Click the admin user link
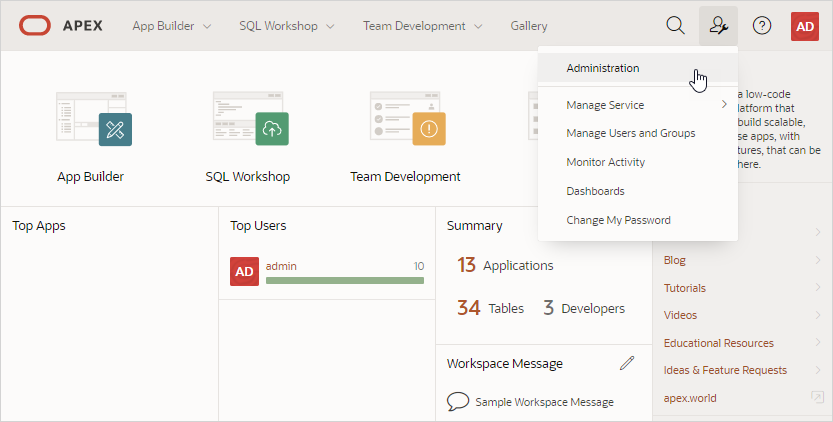The width and height of the screenshot is (833, 422). [281, 266]
